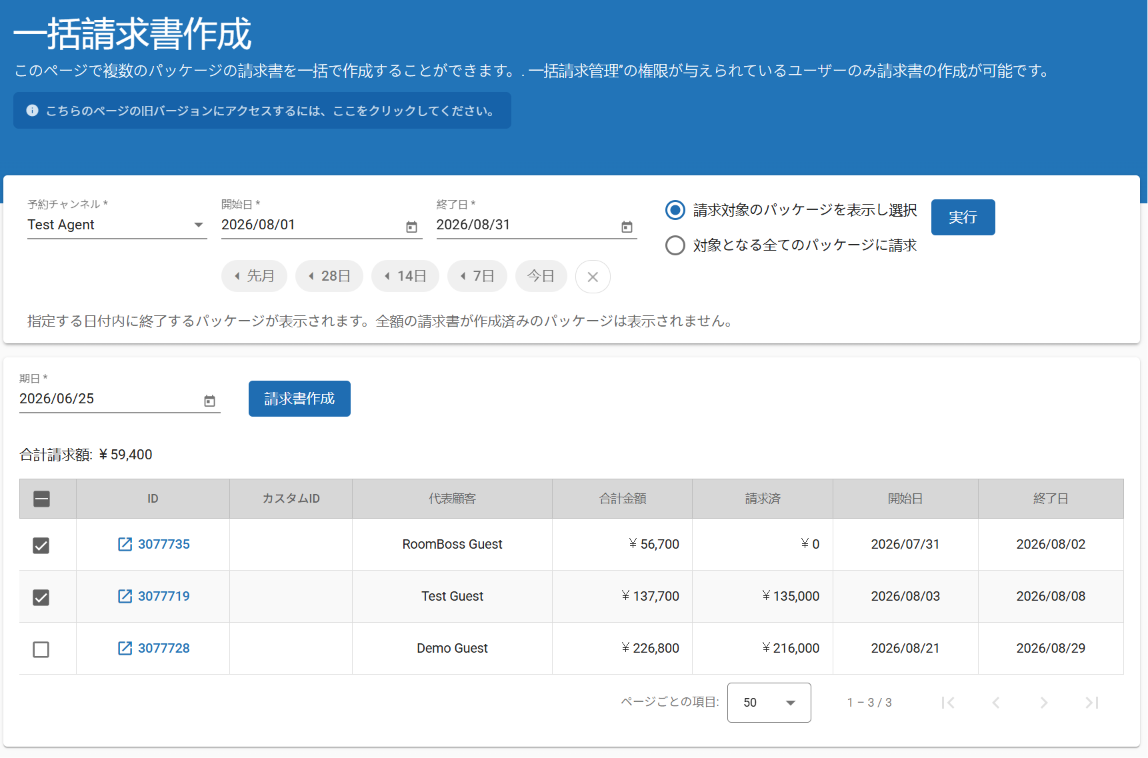Click the Demo Guest cell
This screenshot has width=1148, height=758.
[452, 648]
